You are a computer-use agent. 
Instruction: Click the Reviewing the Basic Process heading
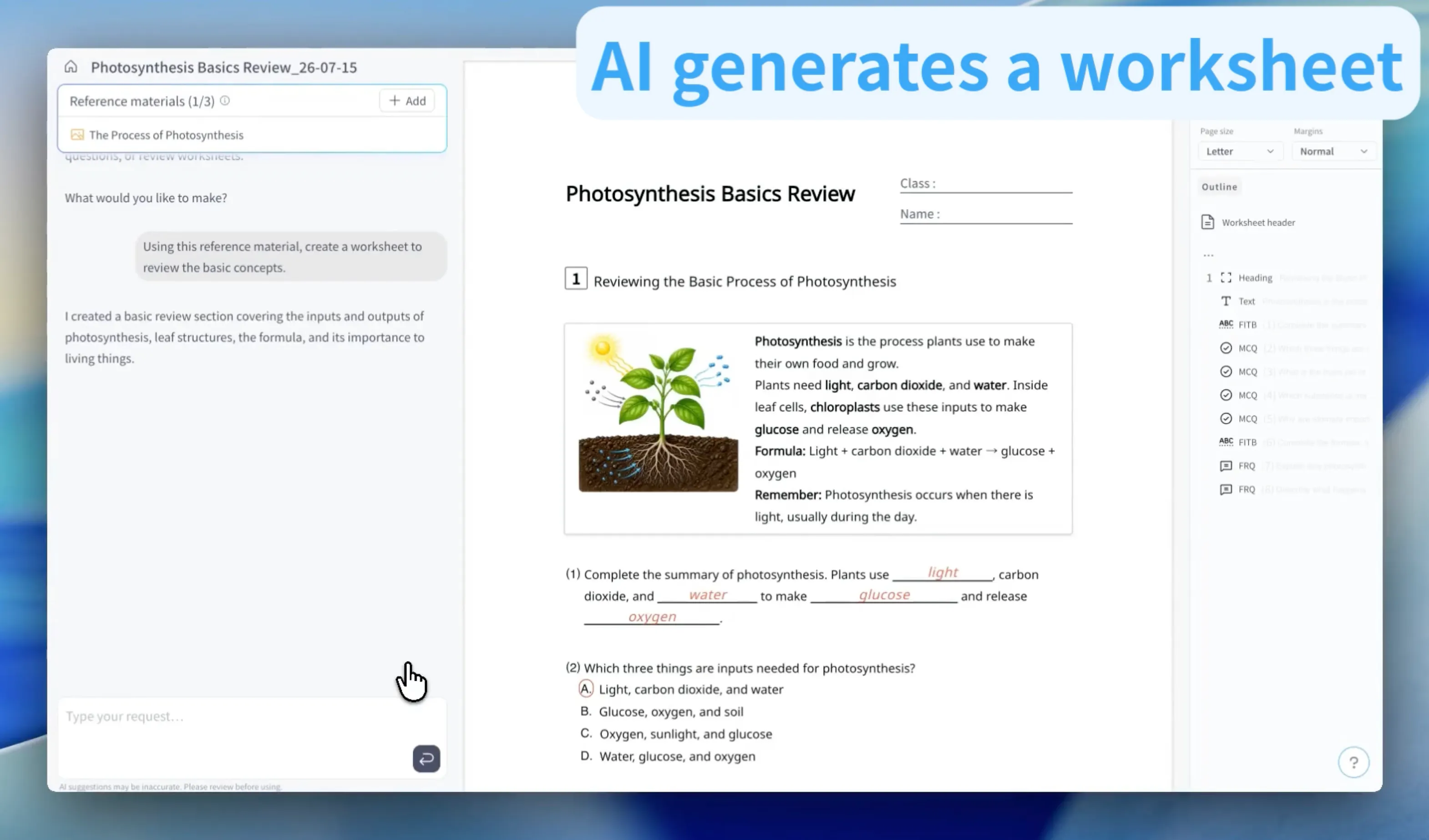745,282
